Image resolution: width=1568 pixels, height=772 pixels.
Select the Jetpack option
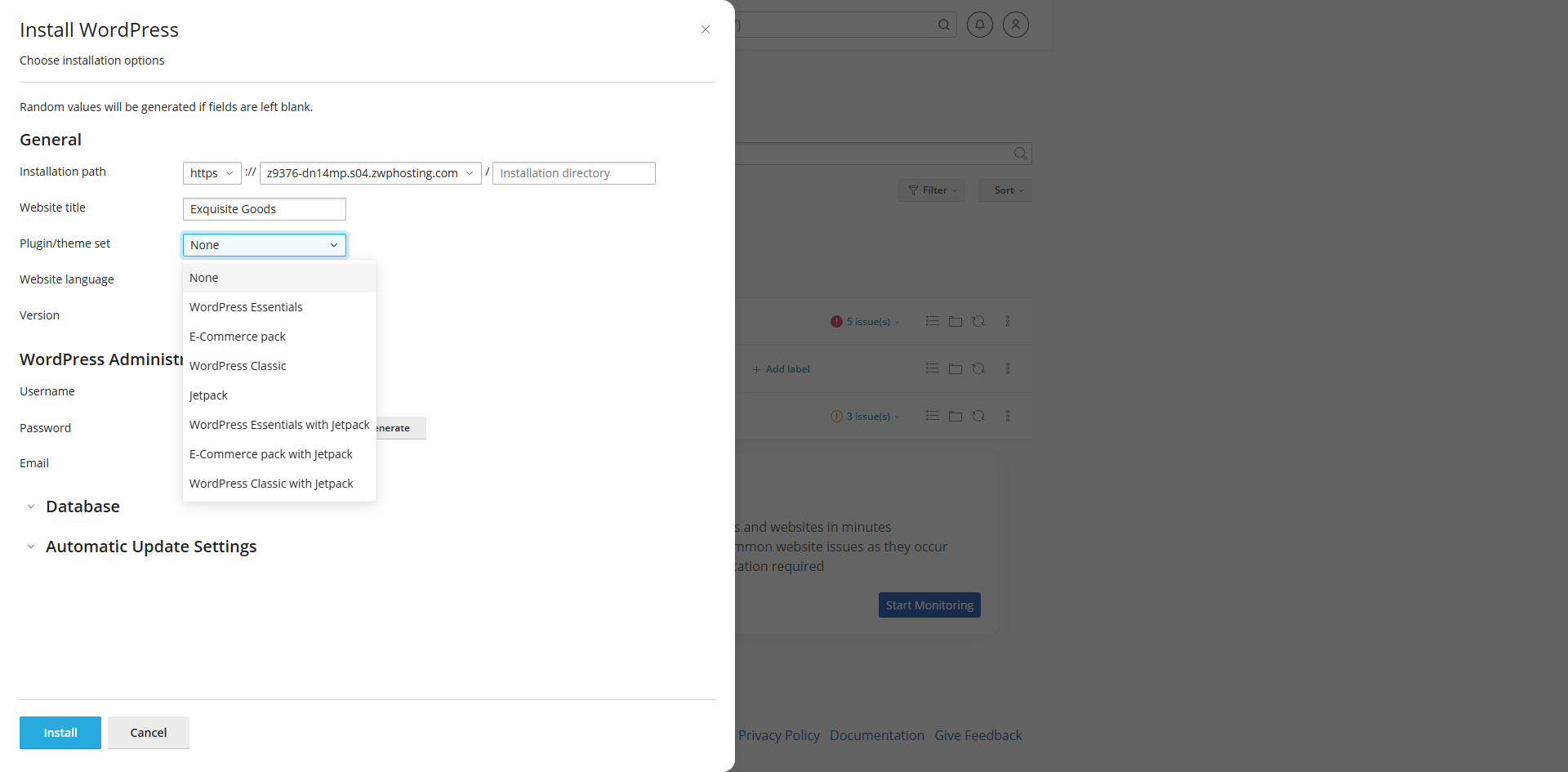(x=279, y=395)
